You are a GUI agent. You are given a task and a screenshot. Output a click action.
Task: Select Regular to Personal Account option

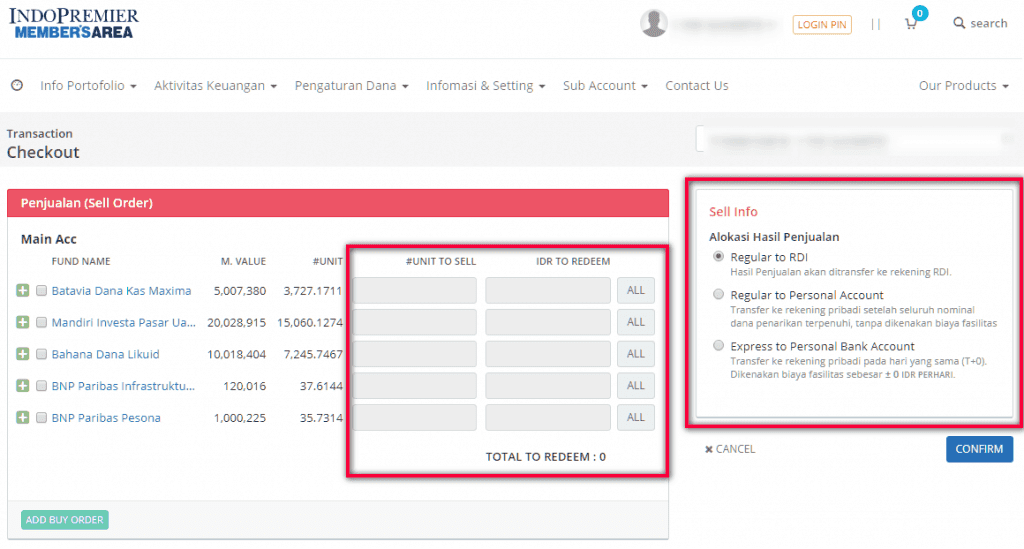tap(718, 295)
